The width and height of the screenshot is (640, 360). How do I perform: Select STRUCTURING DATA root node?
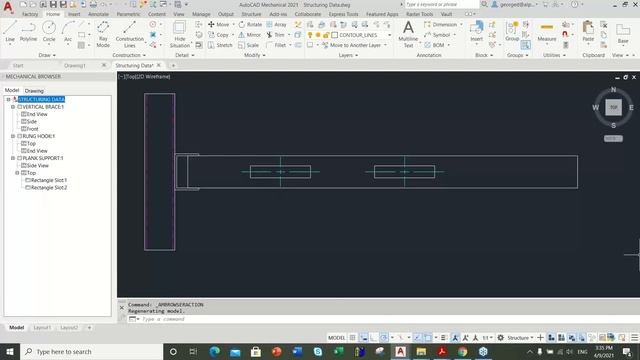click(x=41, y=100)
